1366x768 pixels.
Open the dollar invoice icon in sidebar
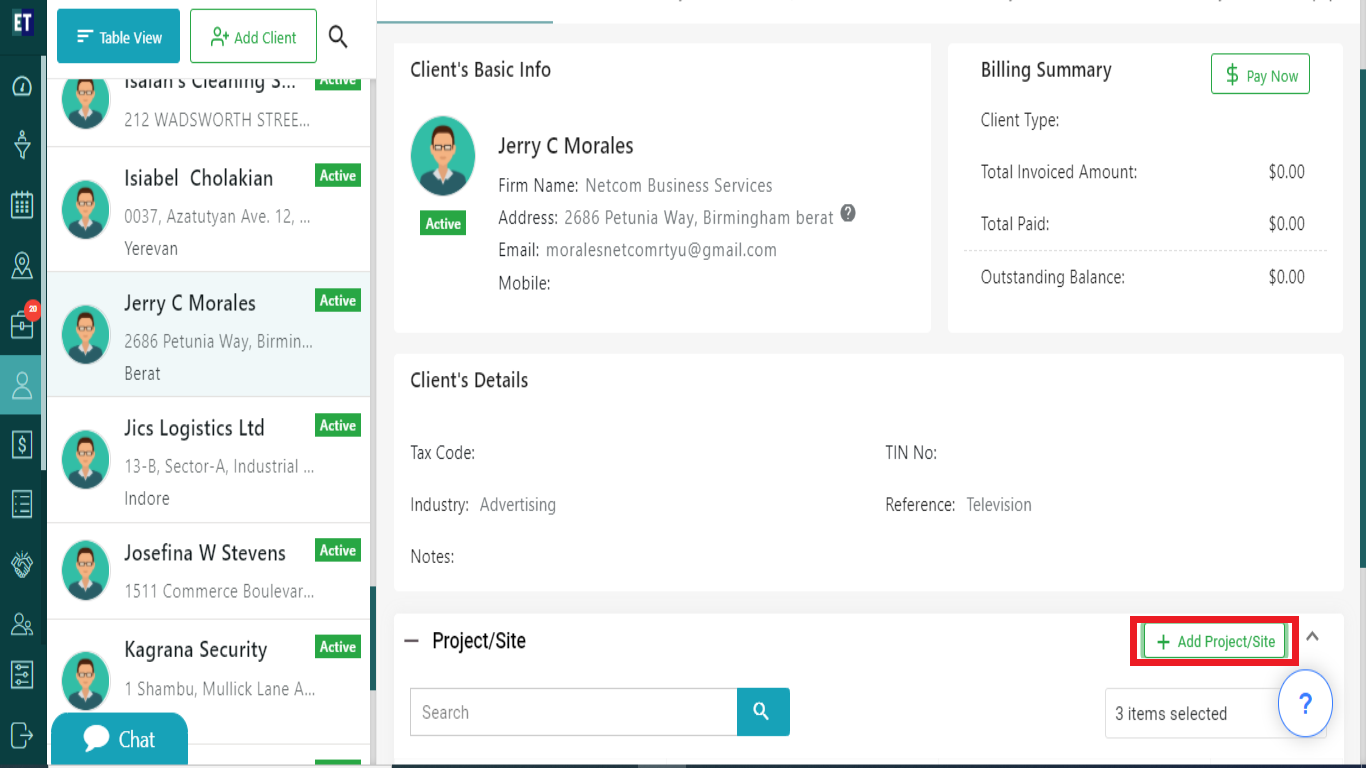pos(22,444)
